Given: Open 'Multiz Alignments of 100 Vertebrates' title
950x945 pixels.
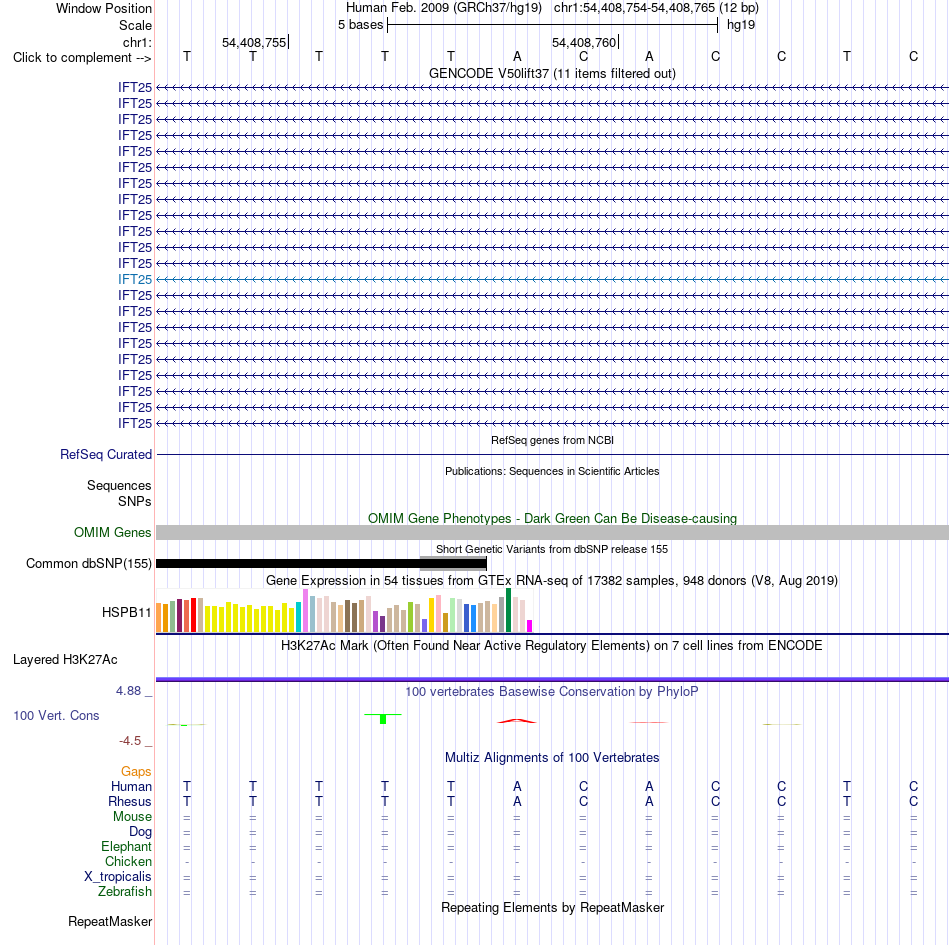Looking at the screenshot, I should (x=552, y=758).
